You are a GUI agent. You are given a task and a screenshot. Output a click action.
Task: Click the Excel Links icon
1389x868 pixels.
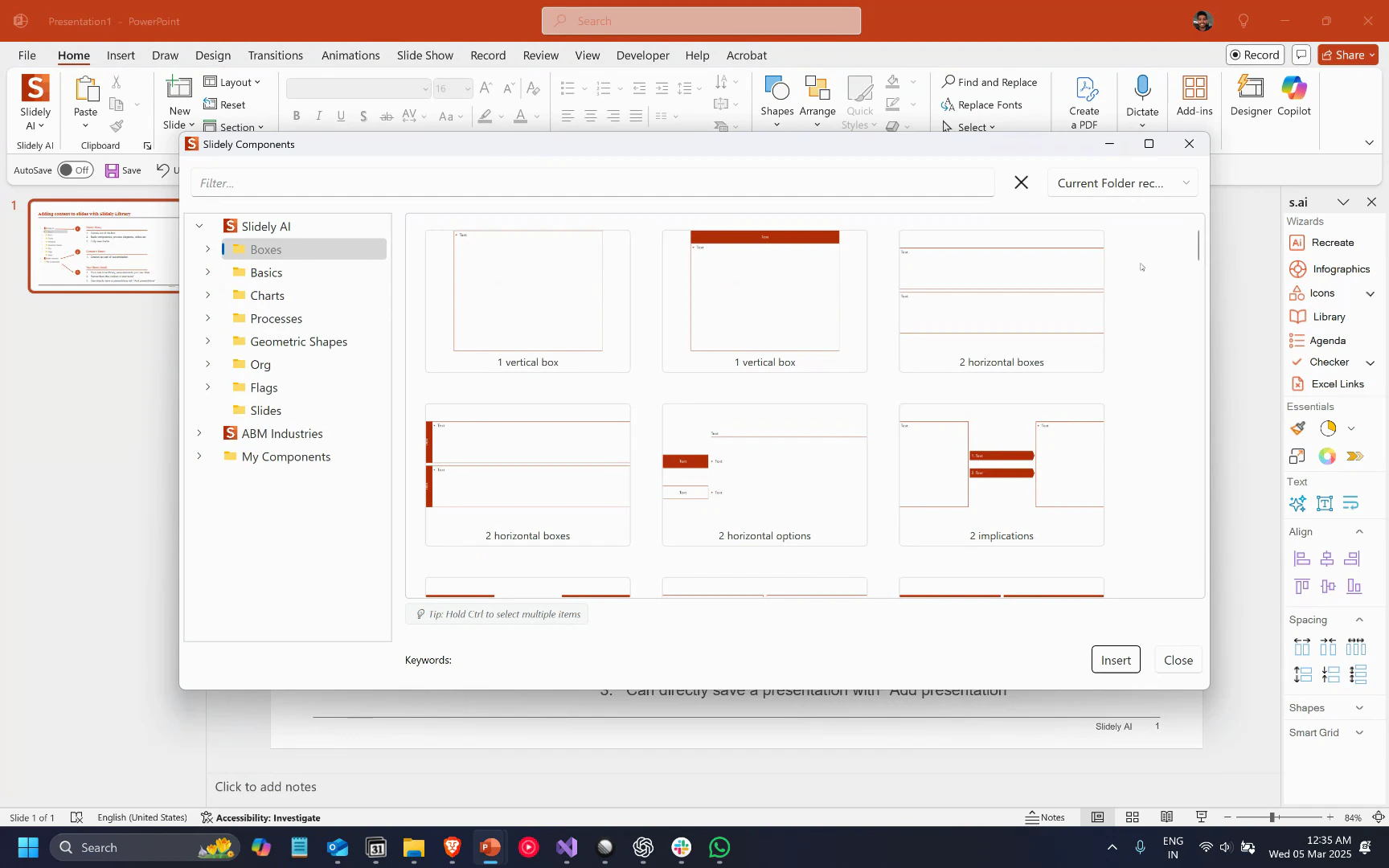1297,384
